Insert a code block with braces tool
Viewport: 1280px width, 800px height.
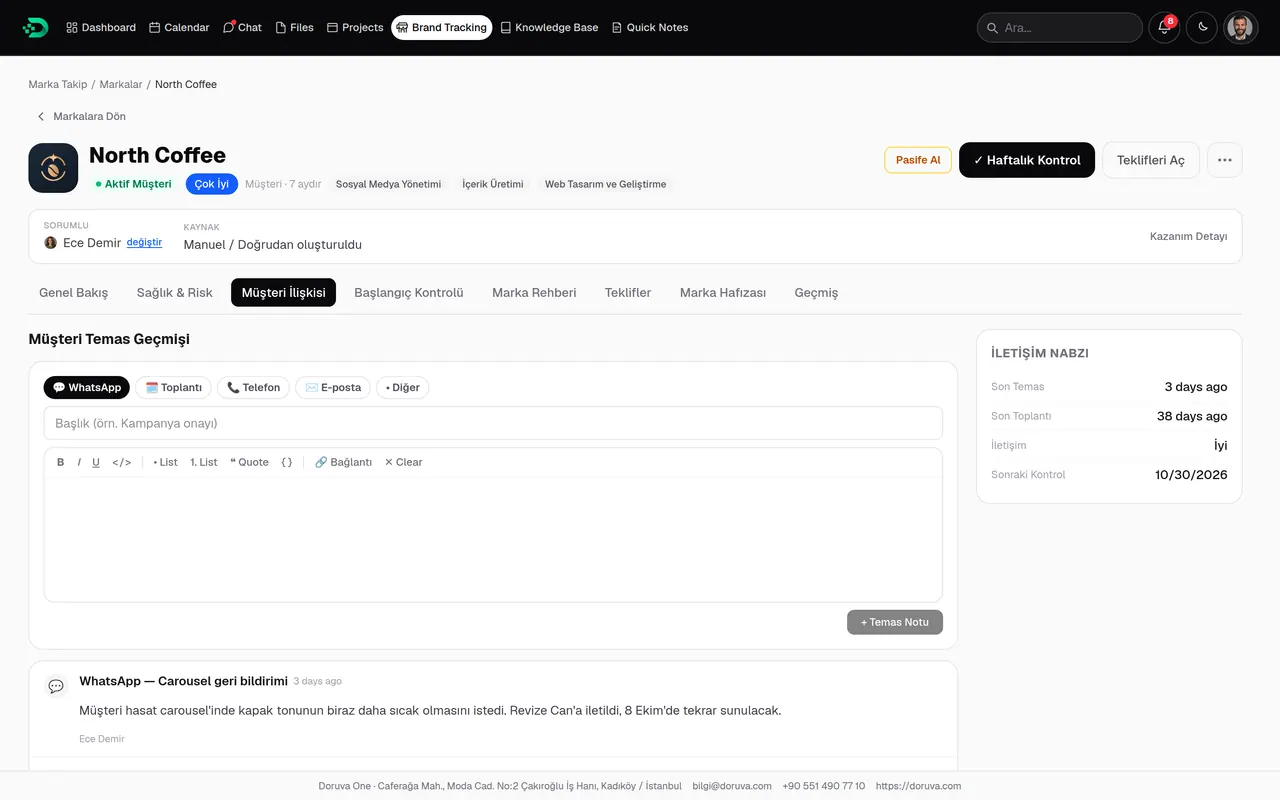coord(287,462)
